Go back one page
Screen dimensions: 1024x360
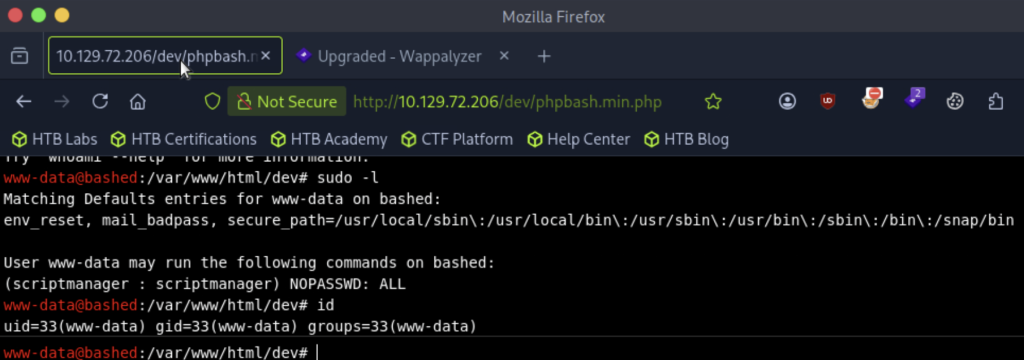point(24,101)
